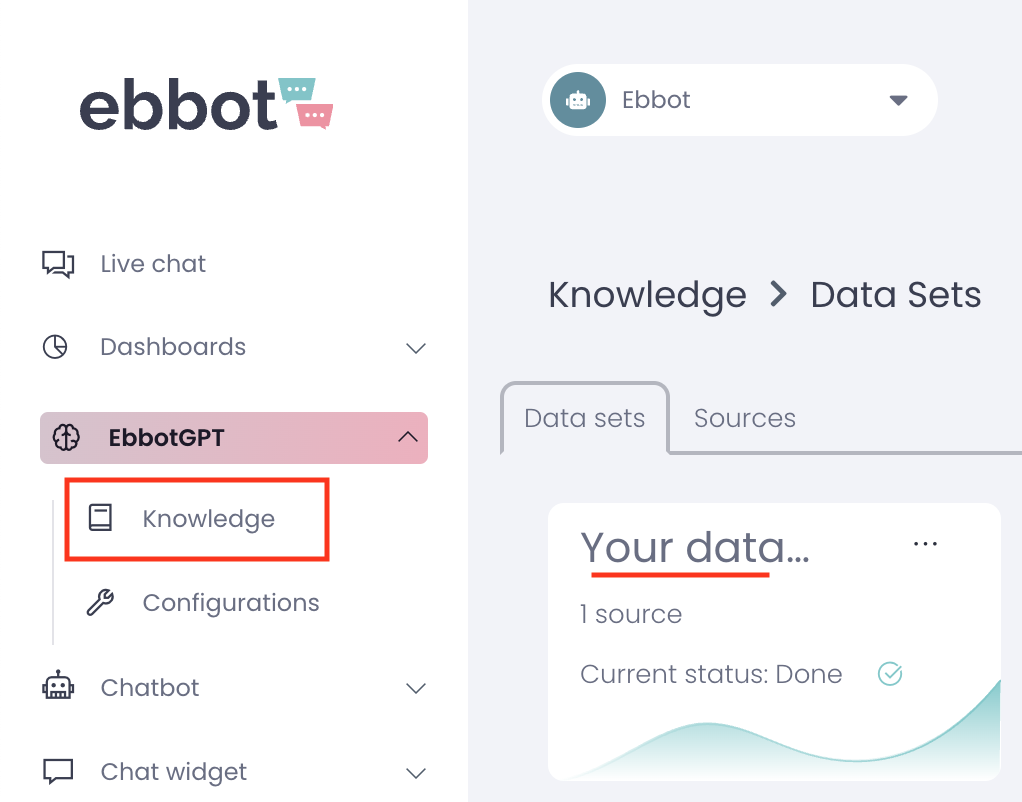The height and width of the screenshot is (802, 1022).
Task: Click the Knowledge book icon
Action: 100,519
